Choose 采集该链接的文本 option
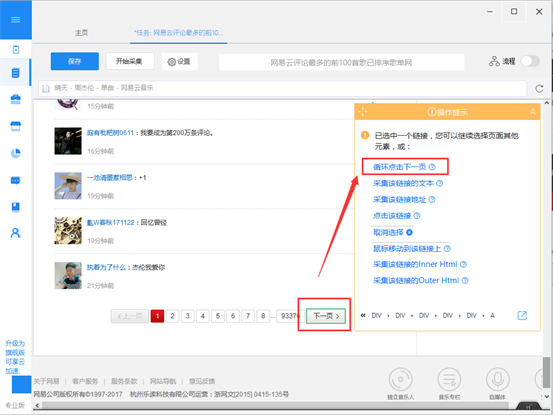The width and height of the screenshot is (553, 415). coord(403,183)
